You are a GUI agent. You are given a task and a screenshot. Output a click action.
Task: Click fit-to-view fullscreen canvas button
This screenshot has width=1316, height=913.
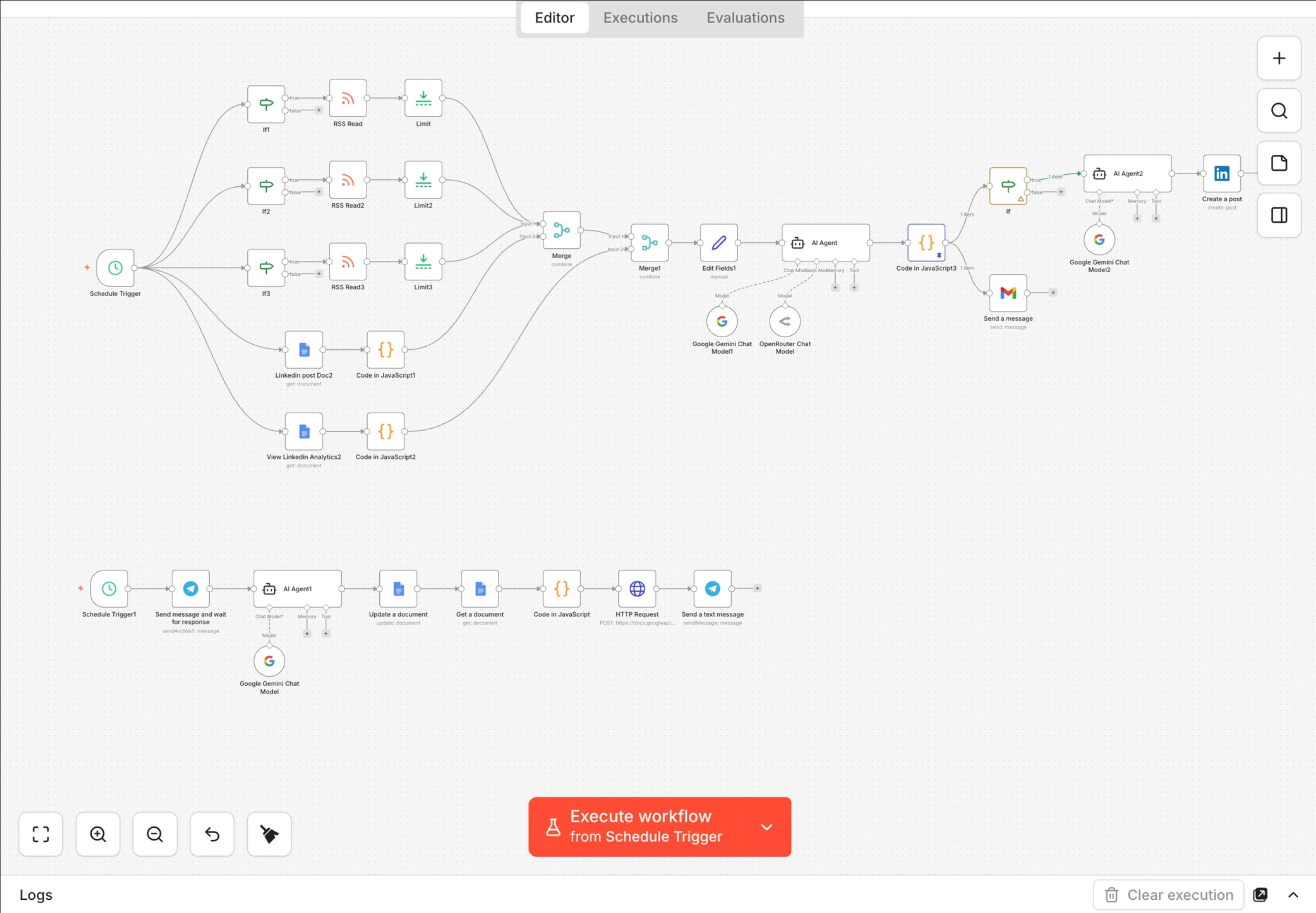click(x=41, y=834)
